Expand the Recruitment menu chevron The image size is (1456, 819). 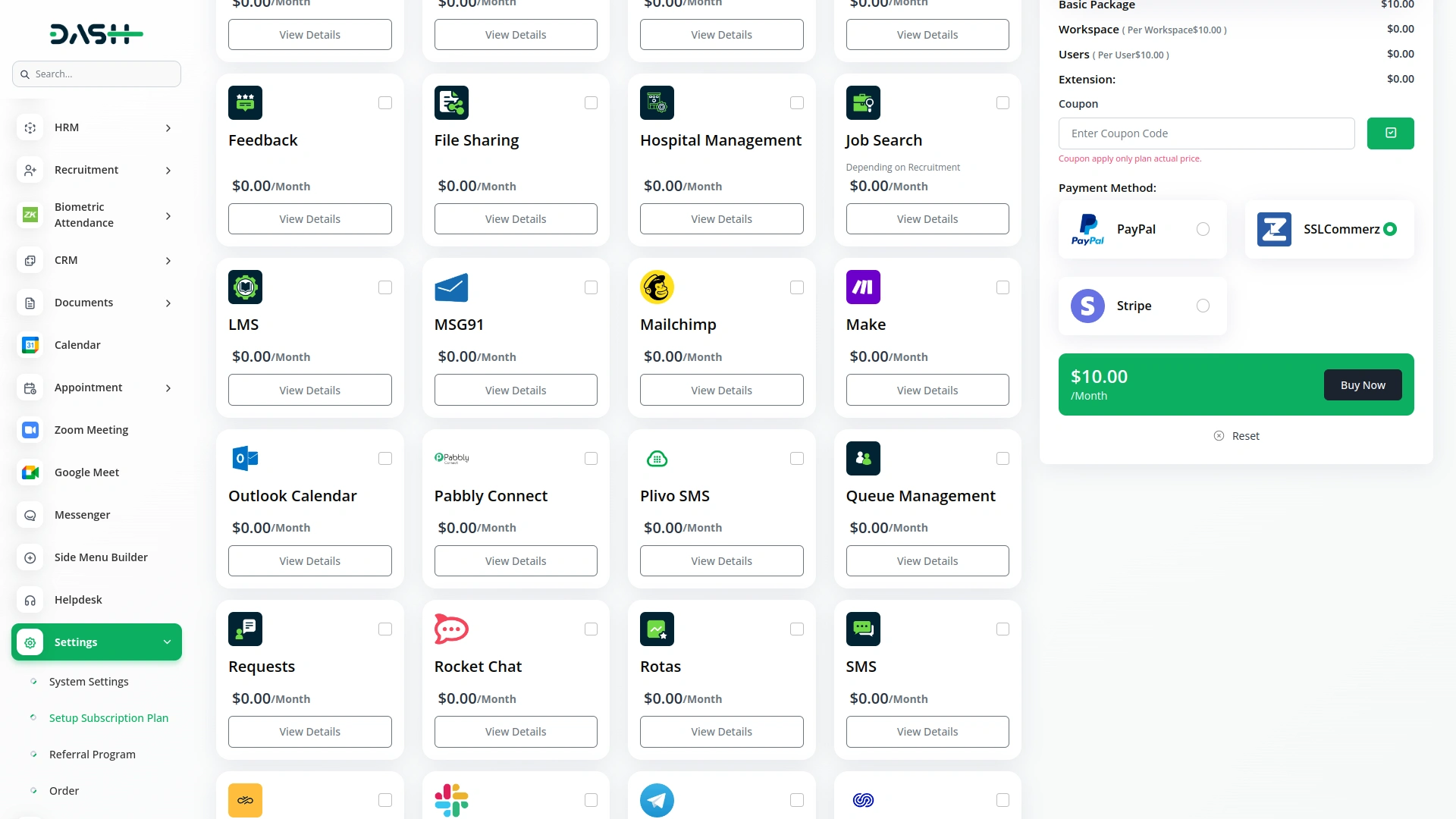pos(168,171)
